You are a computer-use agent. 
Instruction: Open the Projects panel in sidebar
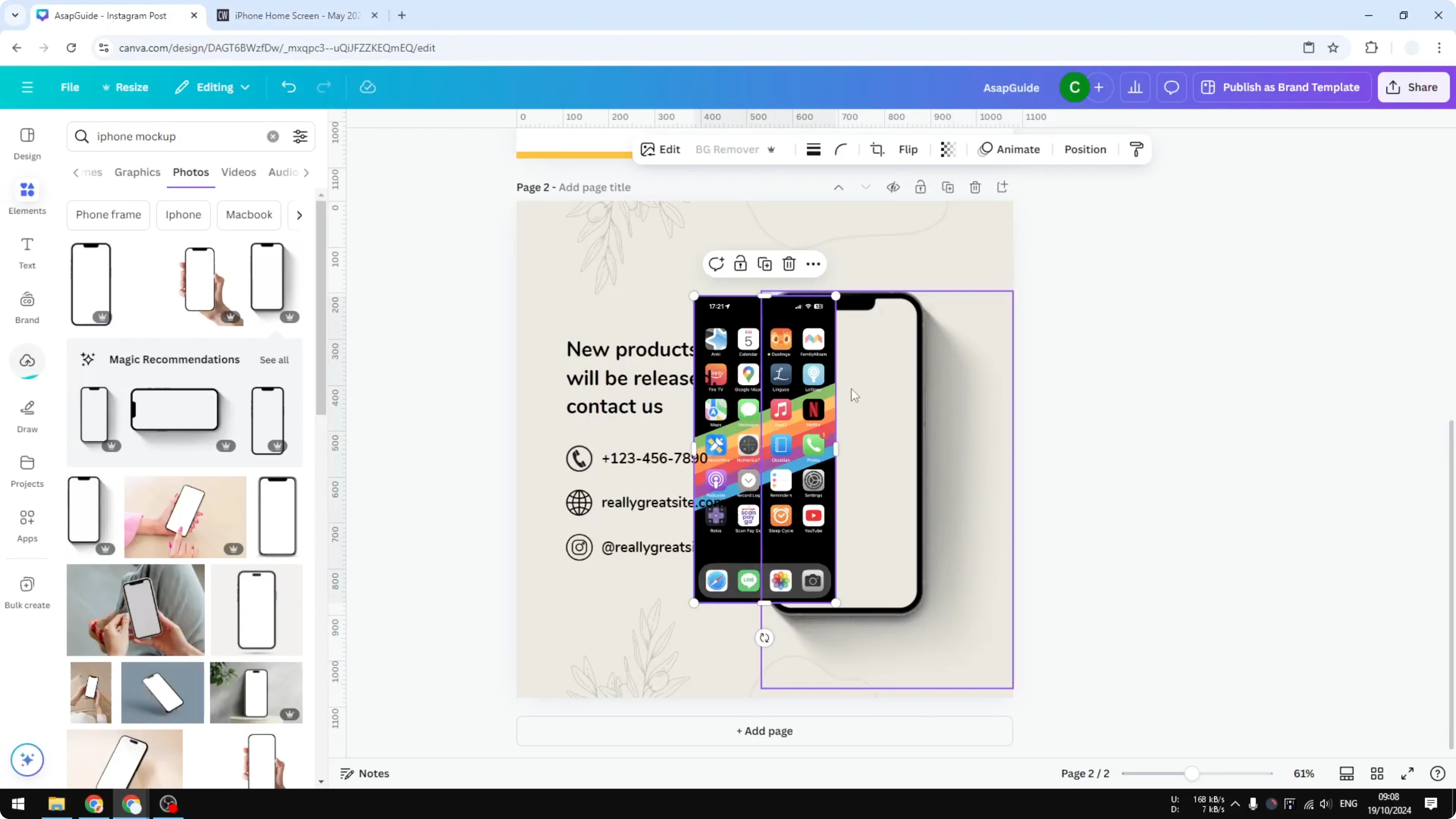coord(27,470)
